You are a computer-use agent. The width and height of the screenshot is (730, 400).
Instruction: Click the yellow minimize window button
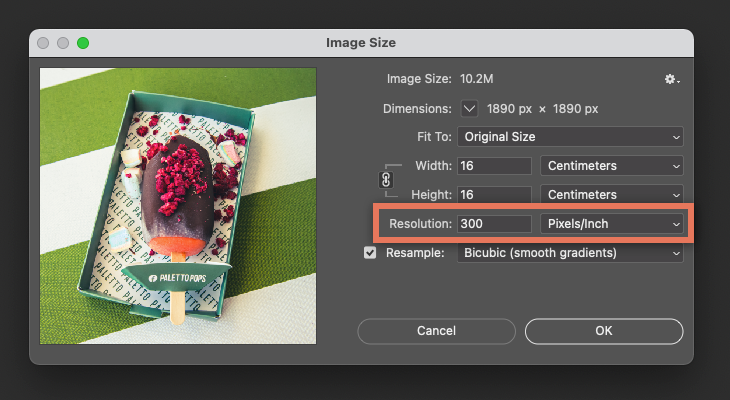63,43
